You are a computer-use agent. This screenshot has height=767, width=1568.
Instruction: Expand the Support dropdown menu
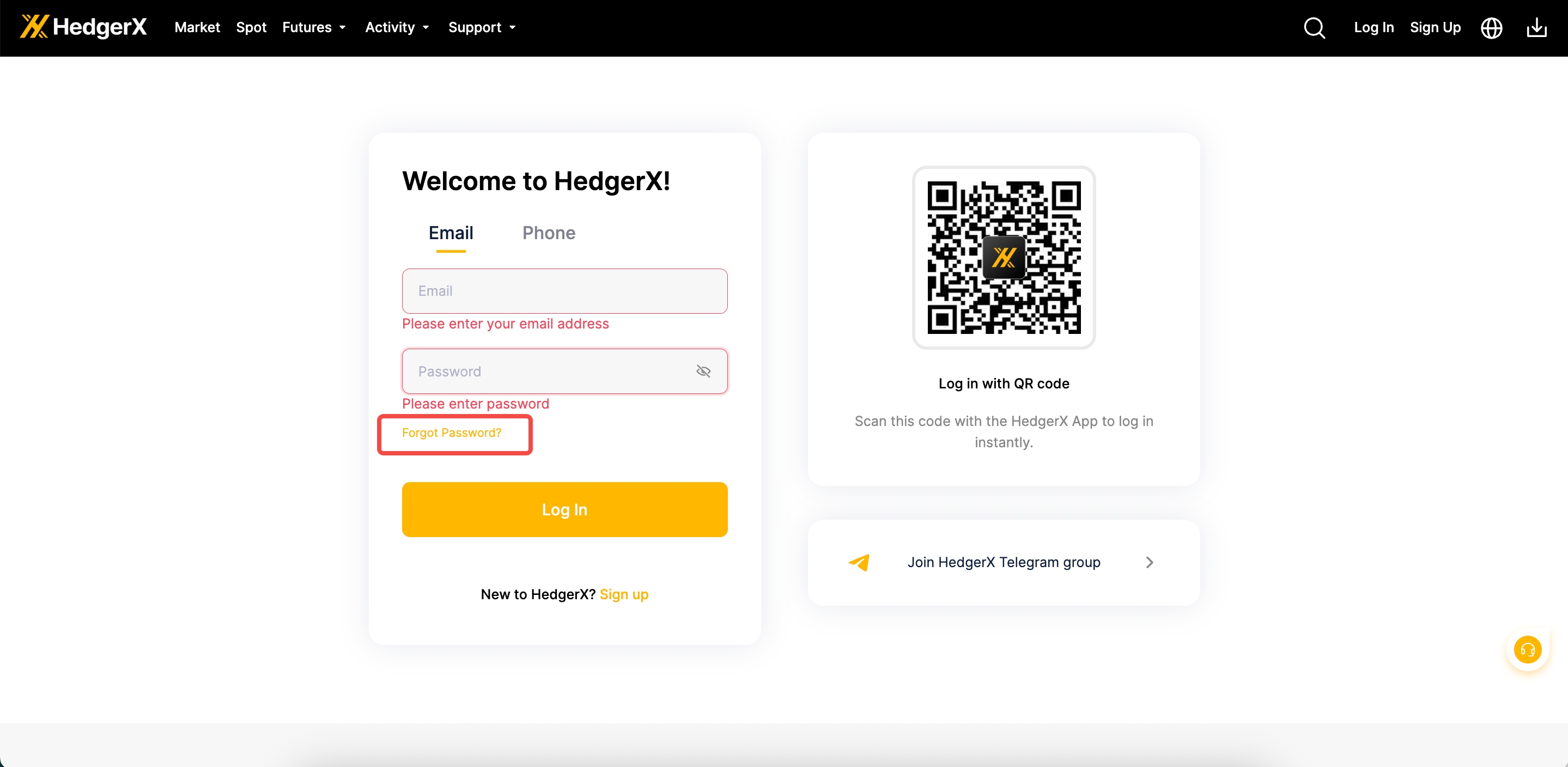[482, 27]
